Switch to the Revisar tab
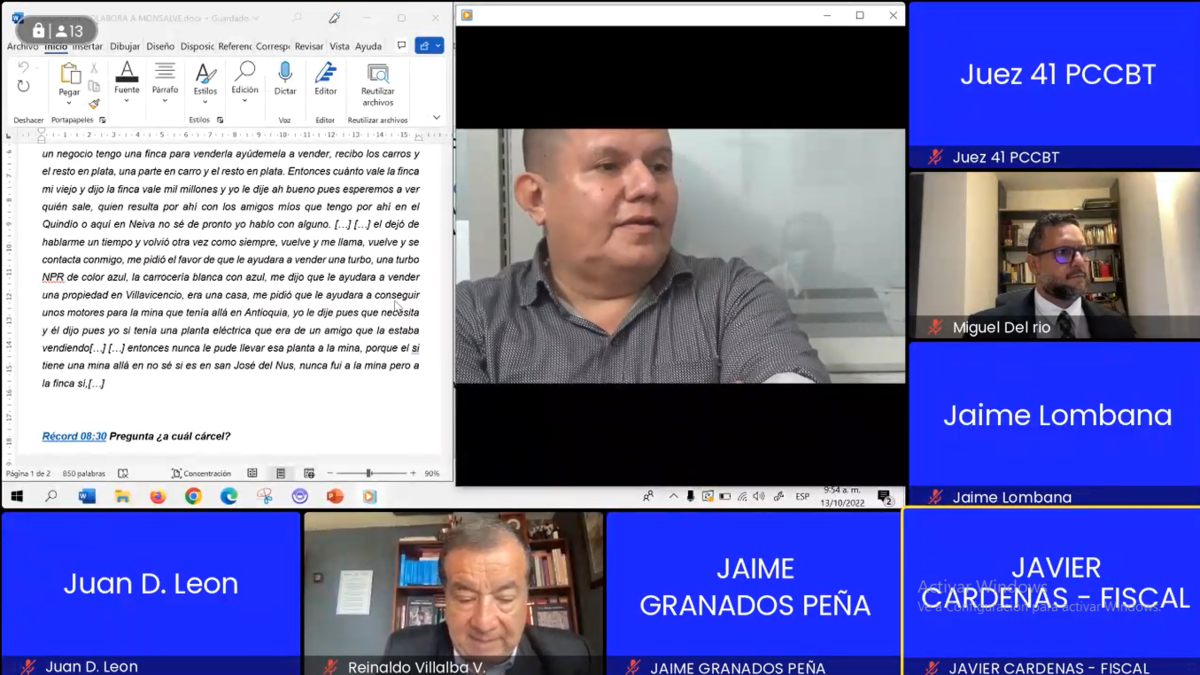1200x675 pixels. click(309, 46)
